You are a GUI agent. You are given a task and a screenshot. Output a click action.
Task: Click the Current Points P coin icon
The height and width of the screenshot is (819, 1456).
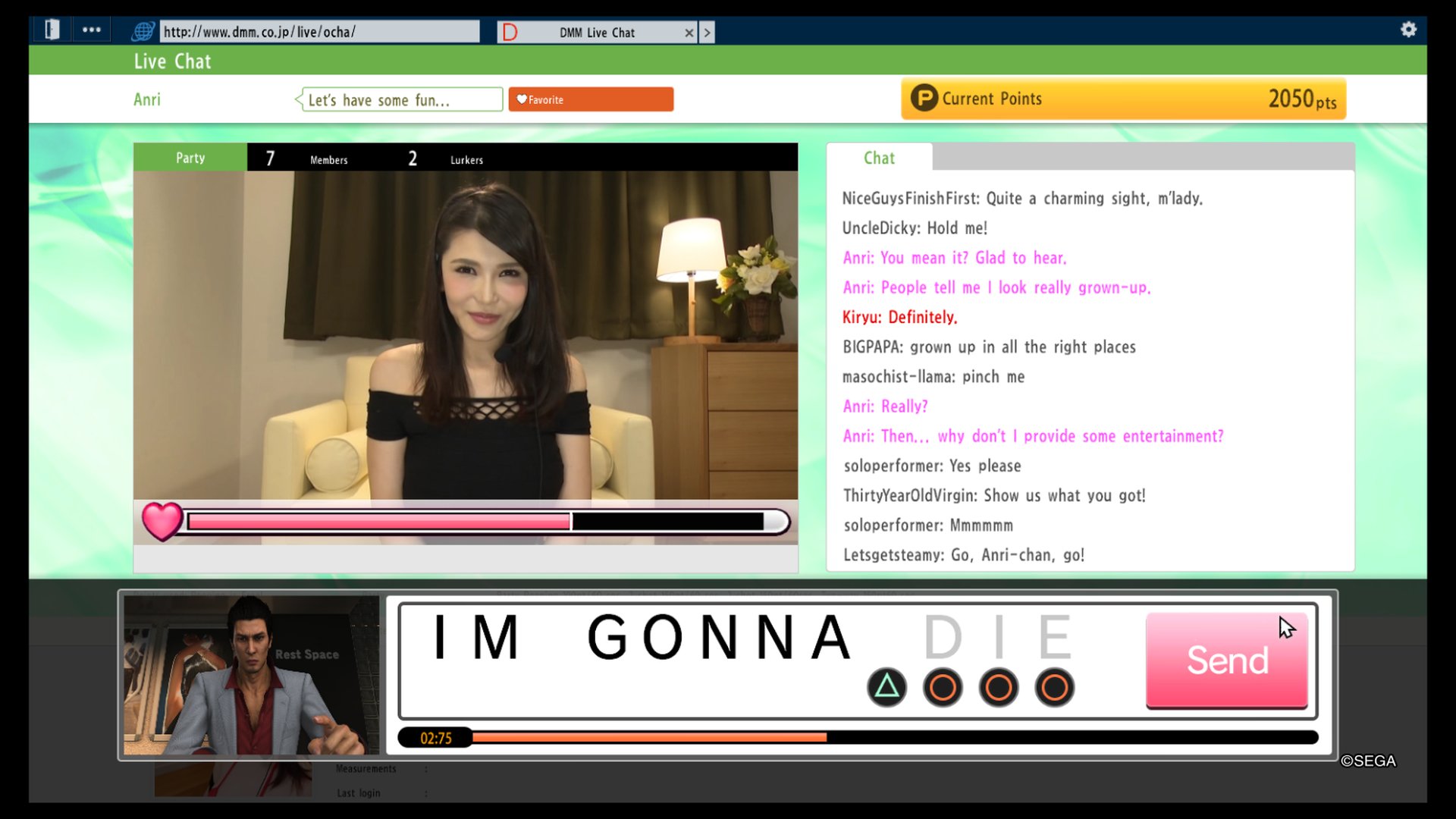tap(924, 99)
